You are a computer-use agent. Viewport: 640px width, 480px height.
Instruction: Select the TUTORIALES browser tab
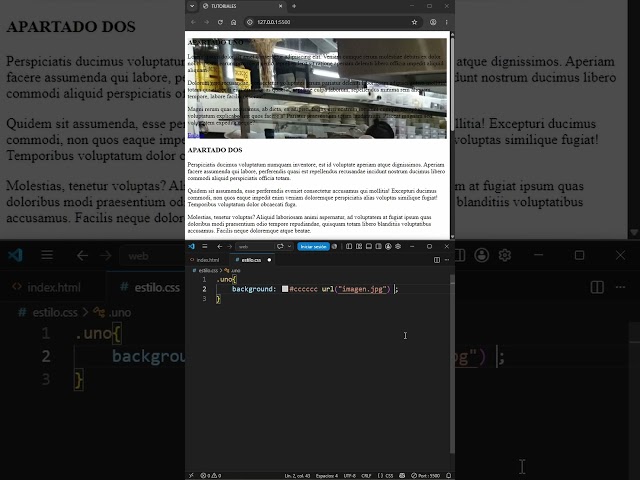(x=242, y=6)
